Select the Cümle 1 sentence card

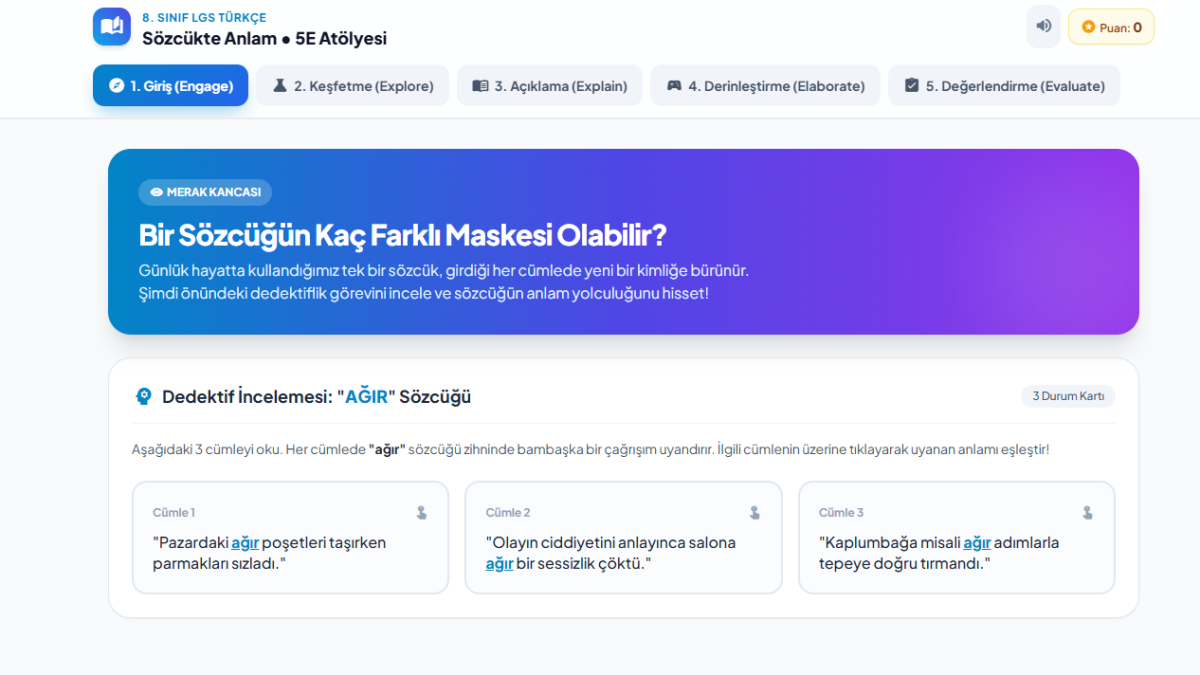[290, 537]
